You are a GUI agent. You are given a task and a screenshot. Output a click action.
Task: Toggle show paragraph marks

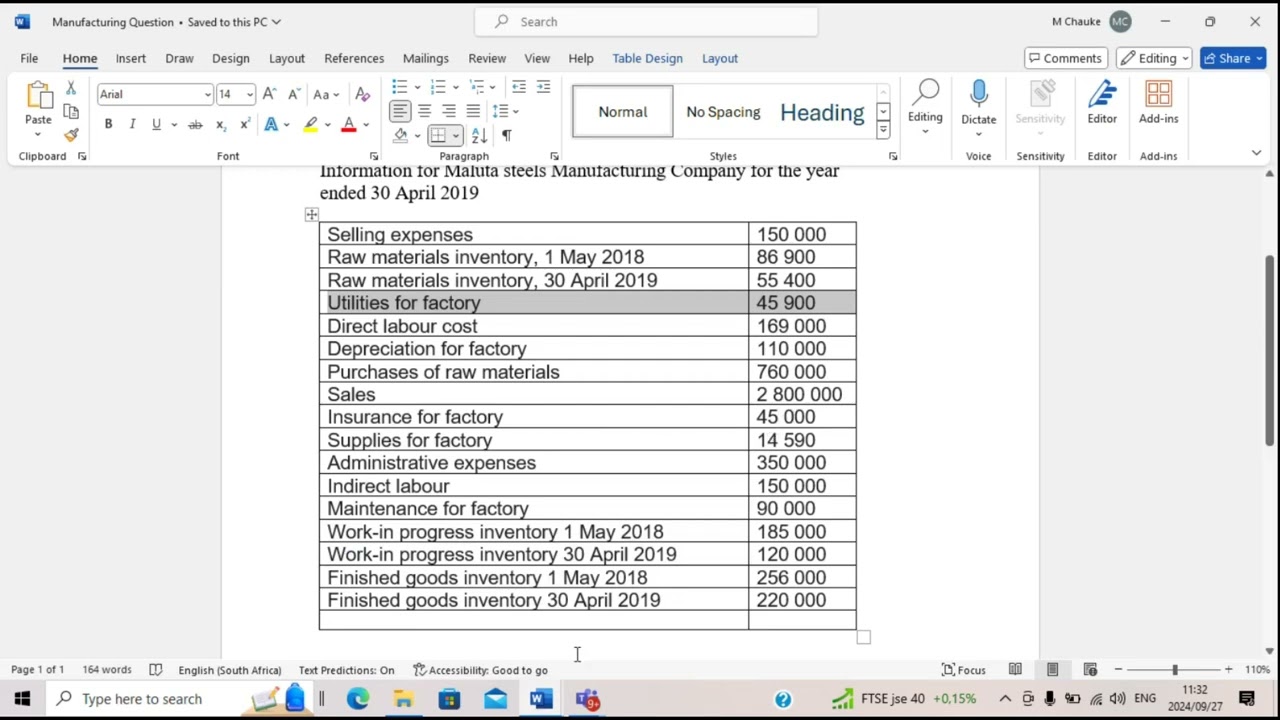(506, 135)
